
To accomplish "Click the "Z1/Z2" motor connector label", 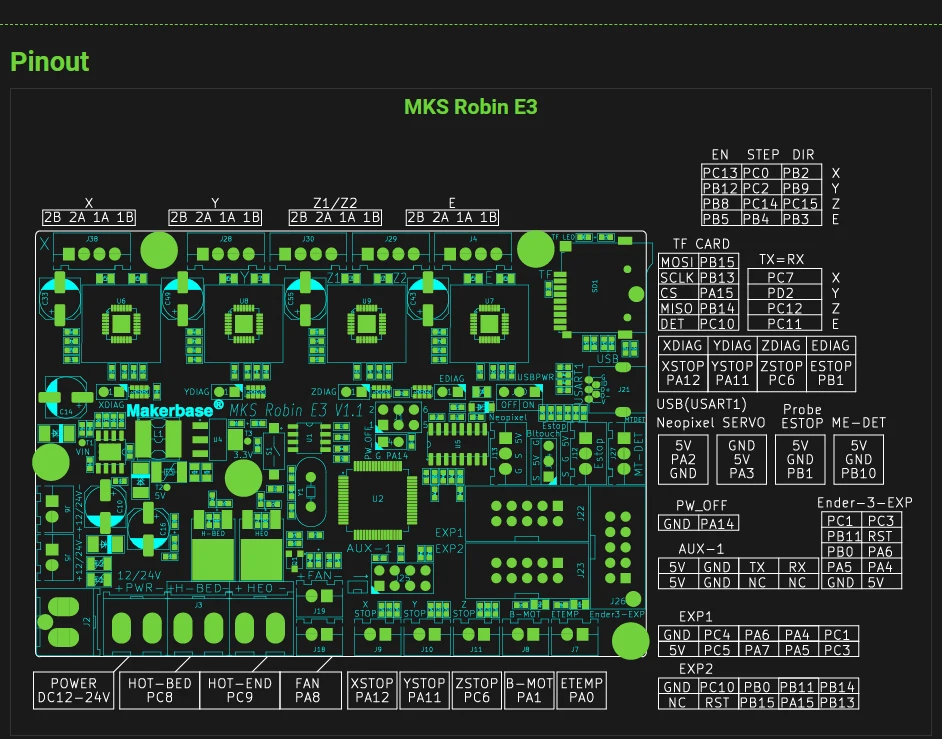I will click(335, 203).
